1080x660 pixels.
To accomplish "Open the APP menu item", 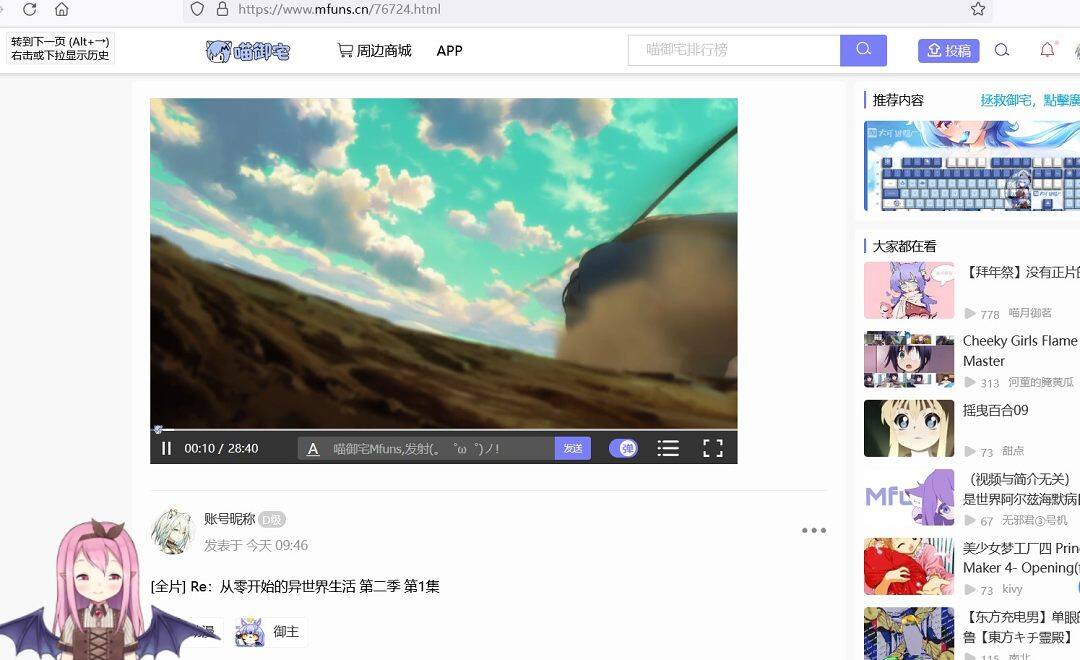I will point(449,50).
